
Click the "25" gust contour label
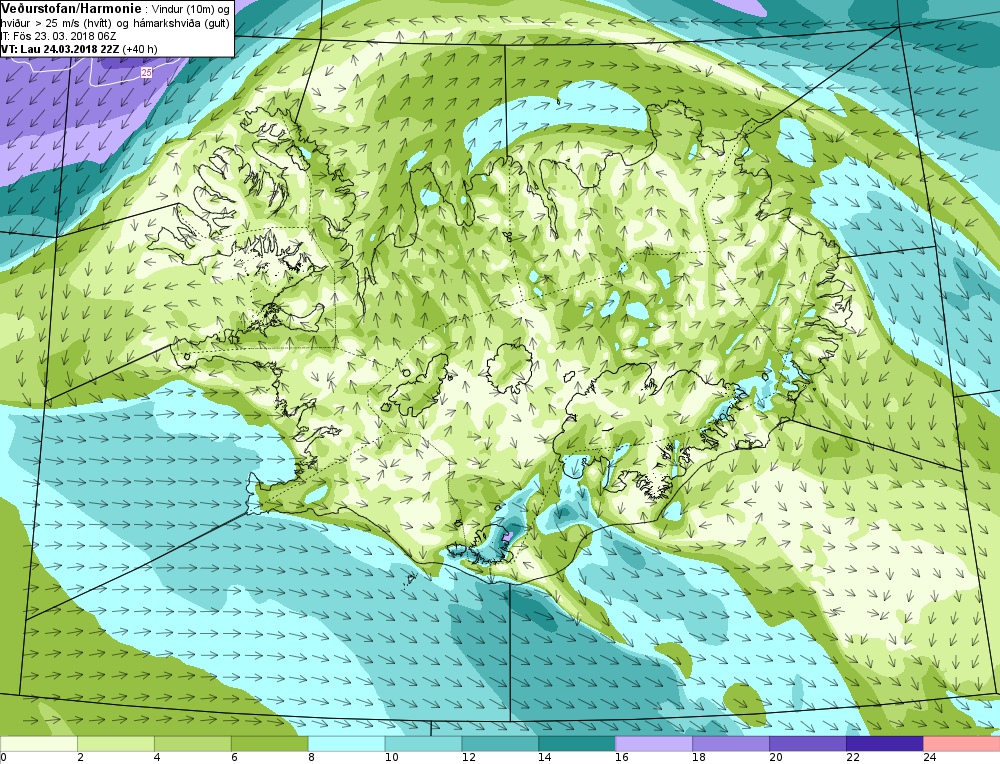point(147,73)
